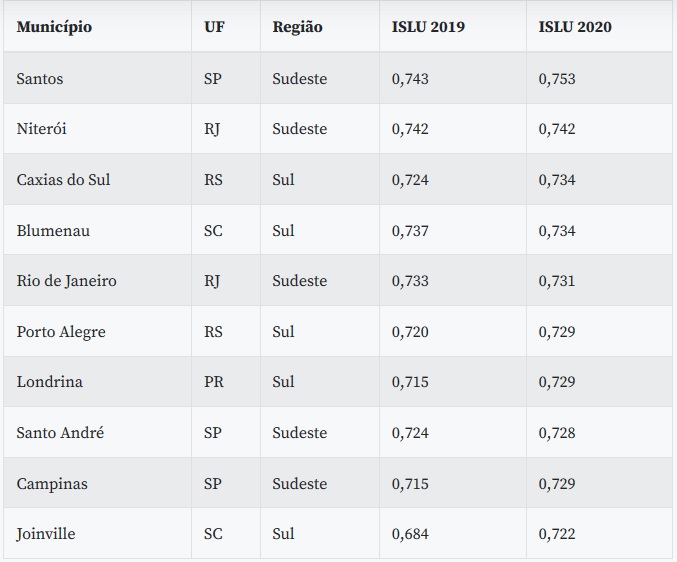The width and height of the screenshot is (677, 562).
Task: Select the Londrina municipality cell
Action: pos(50,382)
